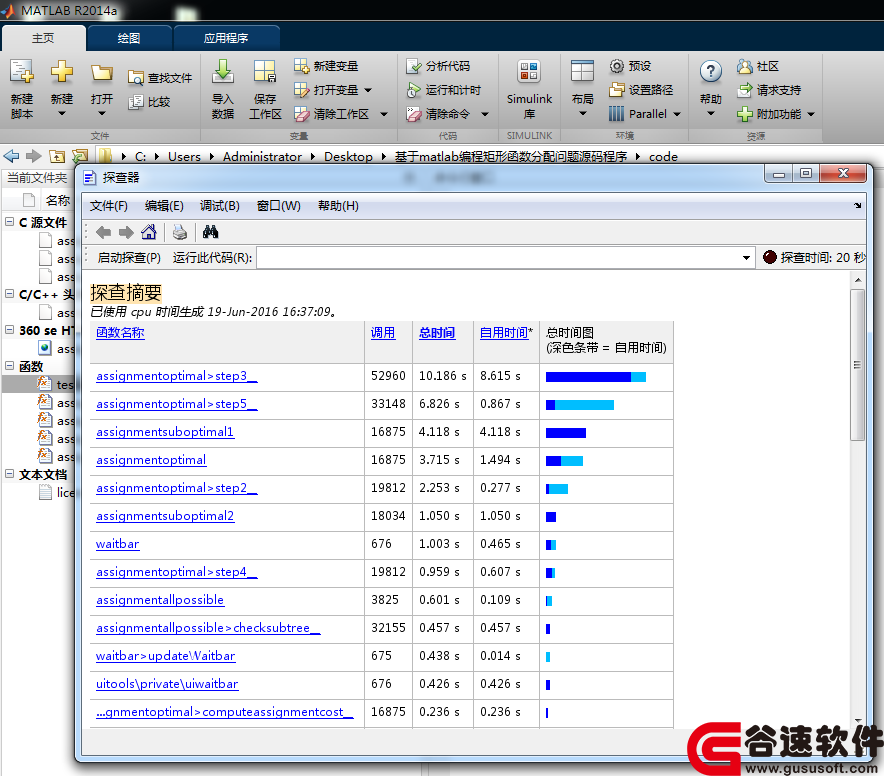Click Desktop in the address path
The width and height of the screenshot is (884, 776).
click(348, 157)
